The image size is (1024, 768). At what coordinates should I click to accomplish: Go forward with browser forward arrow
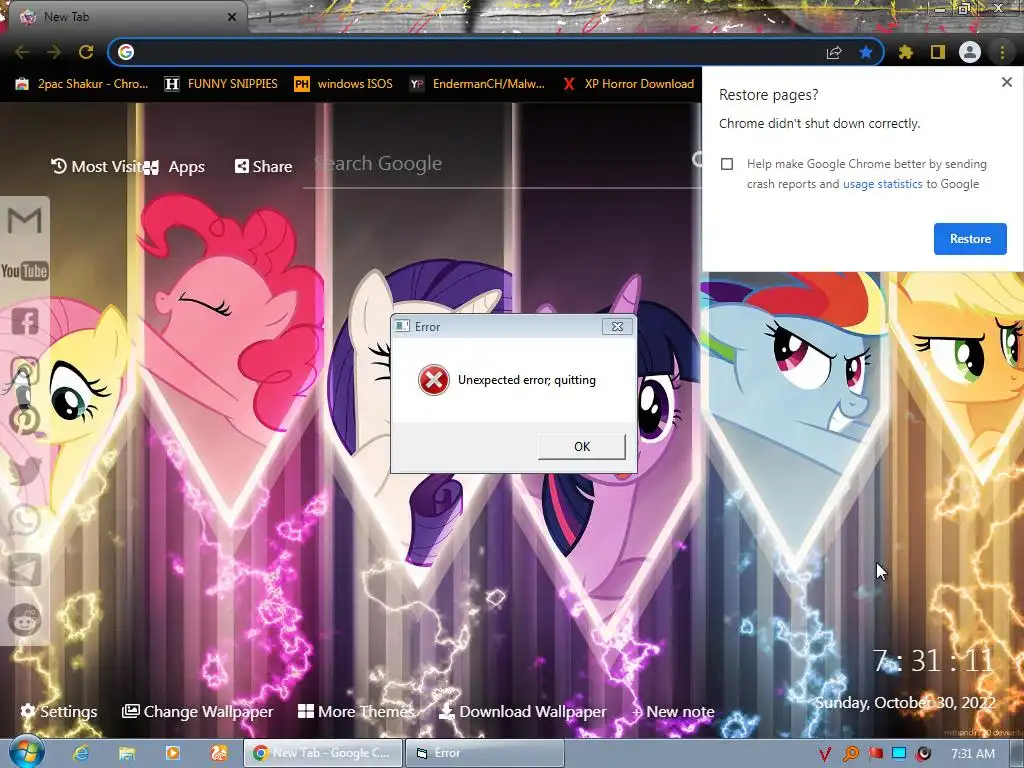tap(54, 52)
